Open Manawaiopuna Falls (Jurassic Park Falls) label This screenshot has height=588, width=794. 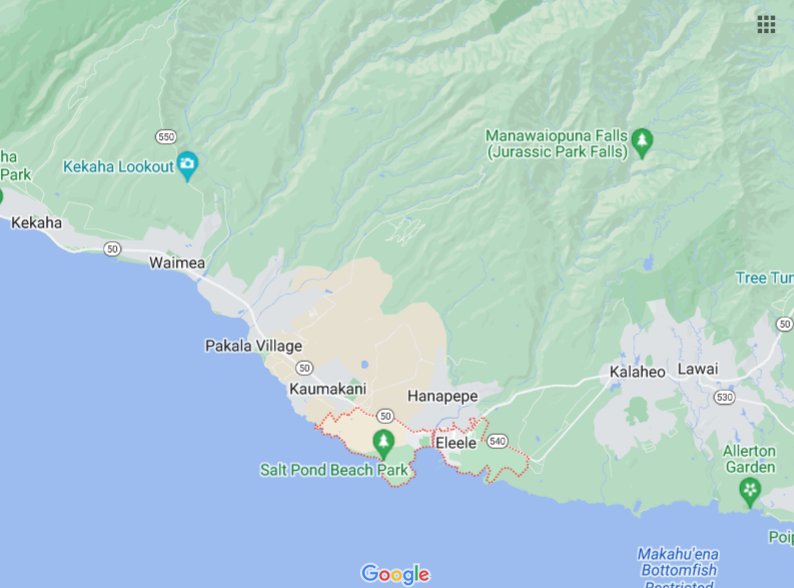(x=557, y=143)
